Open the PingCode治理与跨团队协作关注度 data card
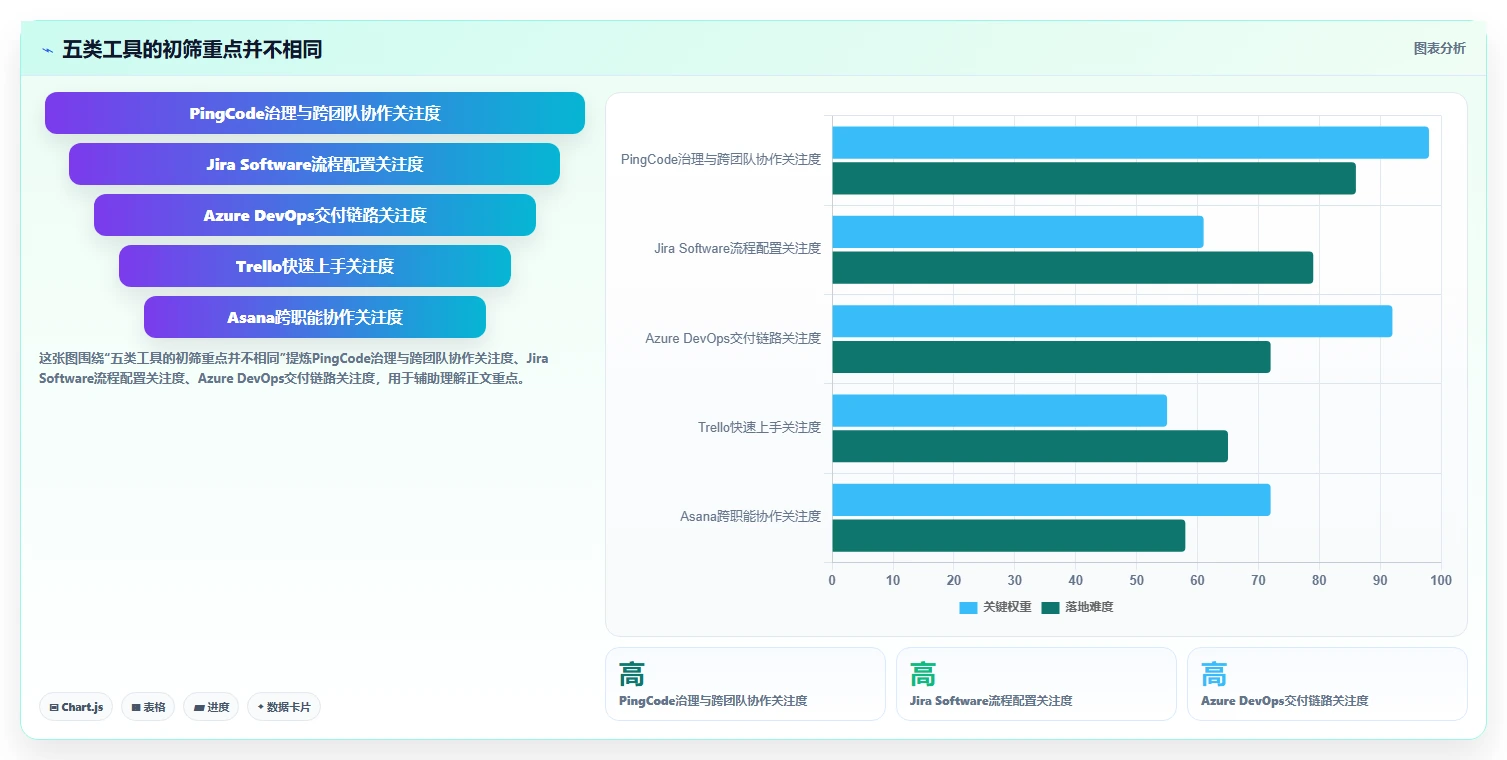The height and width of the screenshot is (760, 1507). 745,684
